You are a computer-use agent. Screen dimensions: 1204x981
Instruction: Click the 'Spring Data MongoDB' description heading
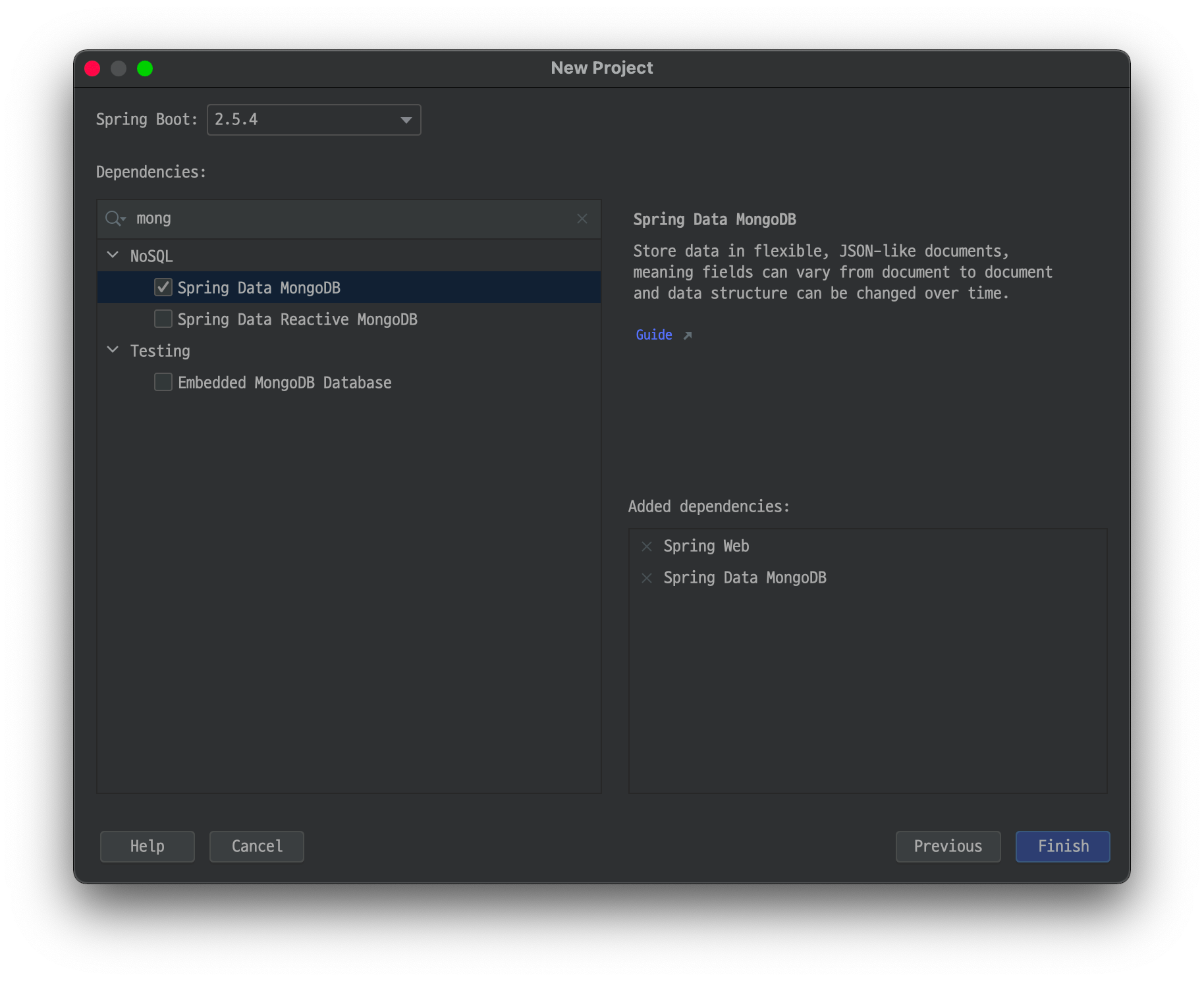(x=715, y=220)
